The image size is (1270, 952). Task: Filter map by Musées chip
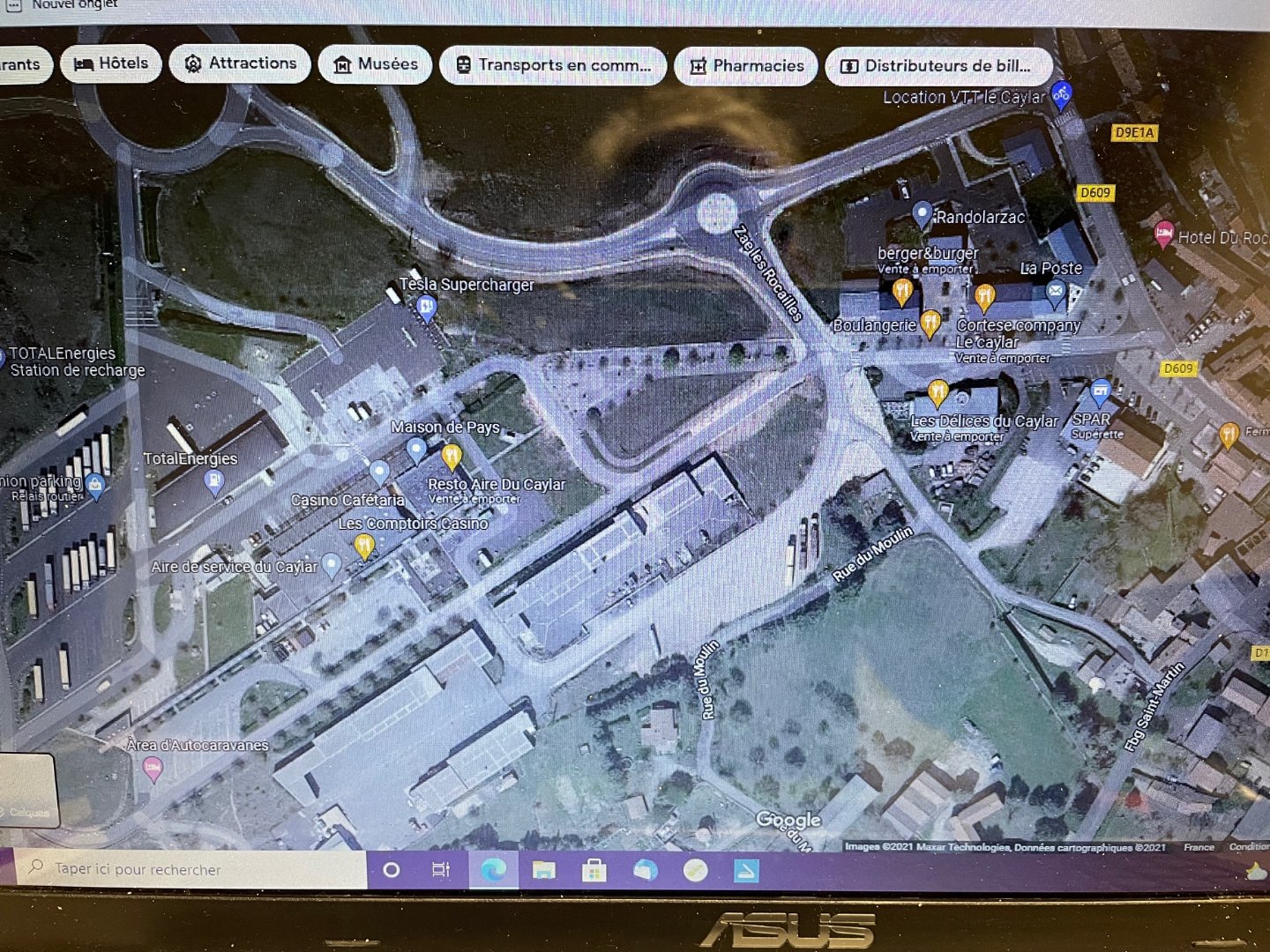click(x=376, y=64)
